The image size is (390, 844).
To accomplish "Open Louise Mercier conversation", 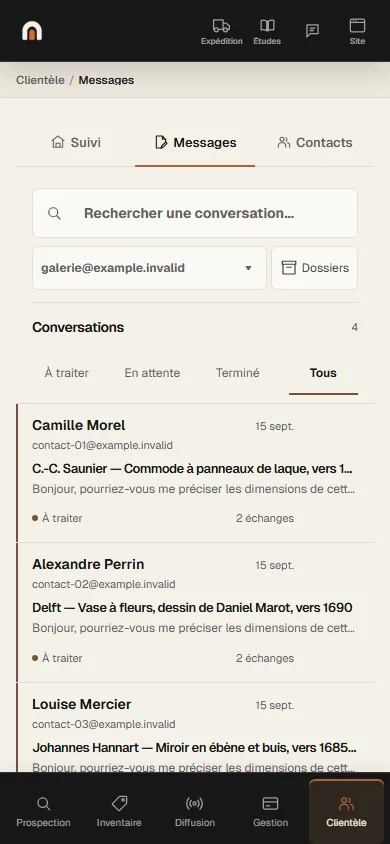I will pos(195,728).
